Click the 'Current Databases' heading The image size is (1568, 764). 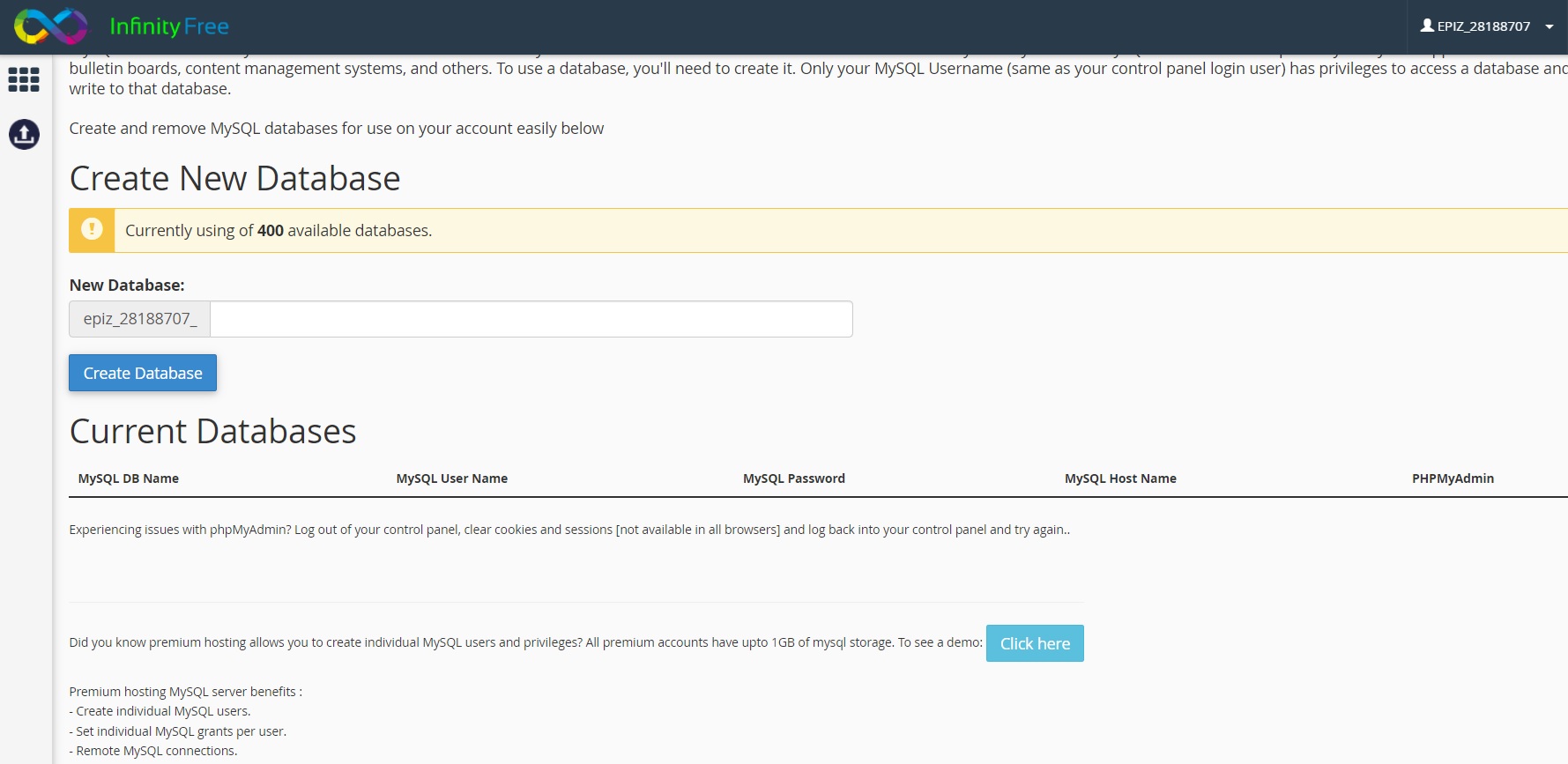click(x=213, y=432)
